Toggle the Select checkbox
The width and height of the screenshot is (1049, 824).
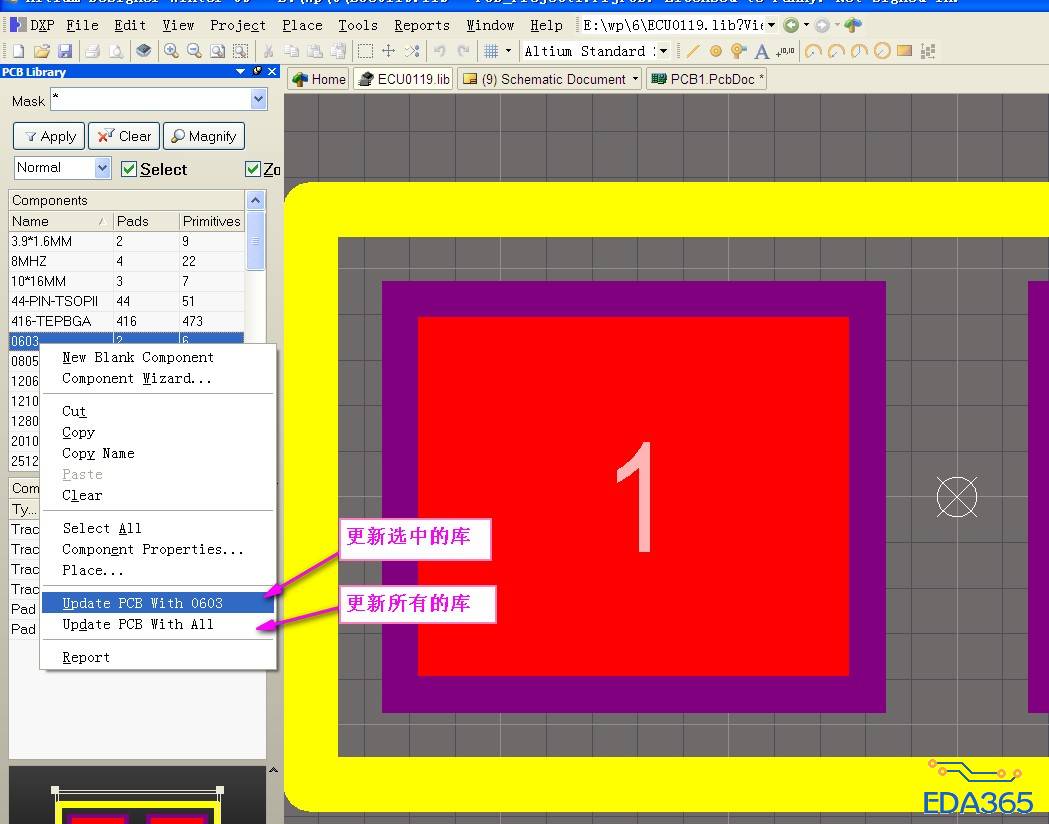tap(129, 169)
